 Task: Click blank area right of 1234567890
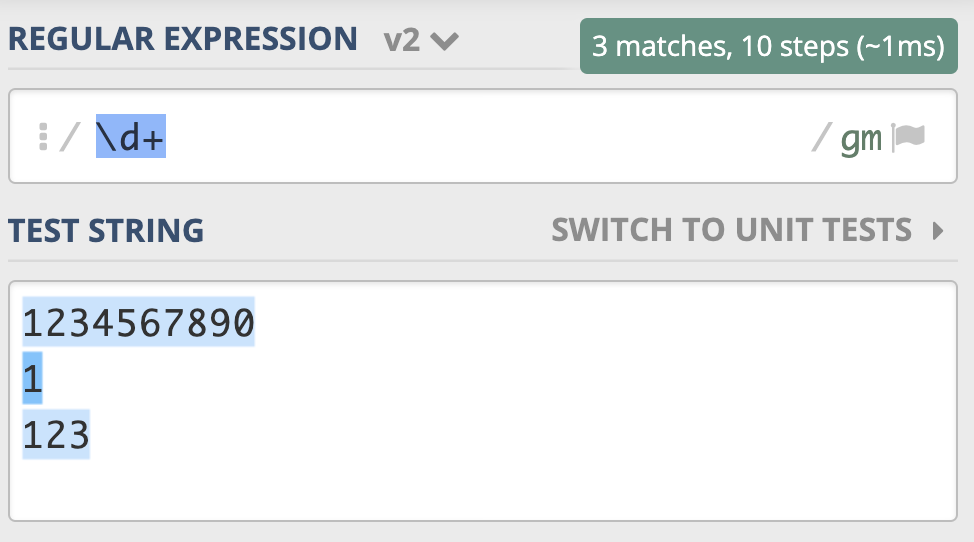(x=600, y=322)
